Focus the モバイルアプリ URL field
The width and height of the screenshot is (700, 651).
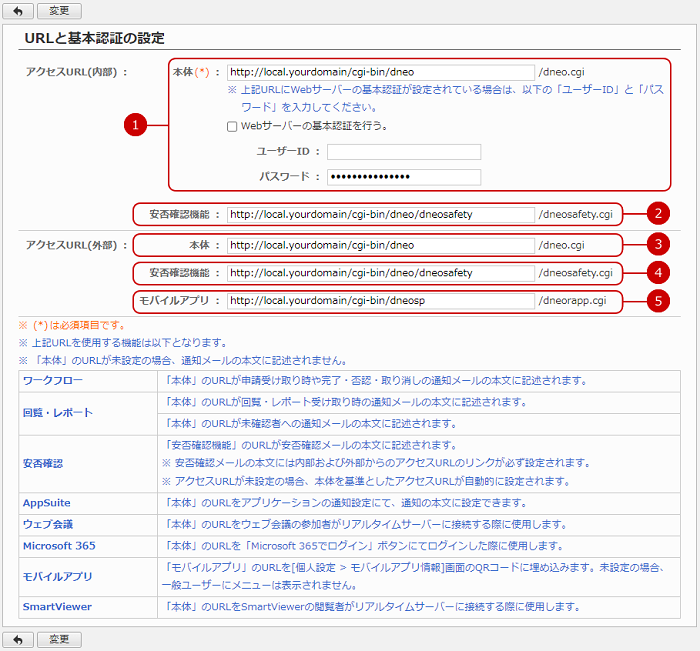tap(380, 300)
